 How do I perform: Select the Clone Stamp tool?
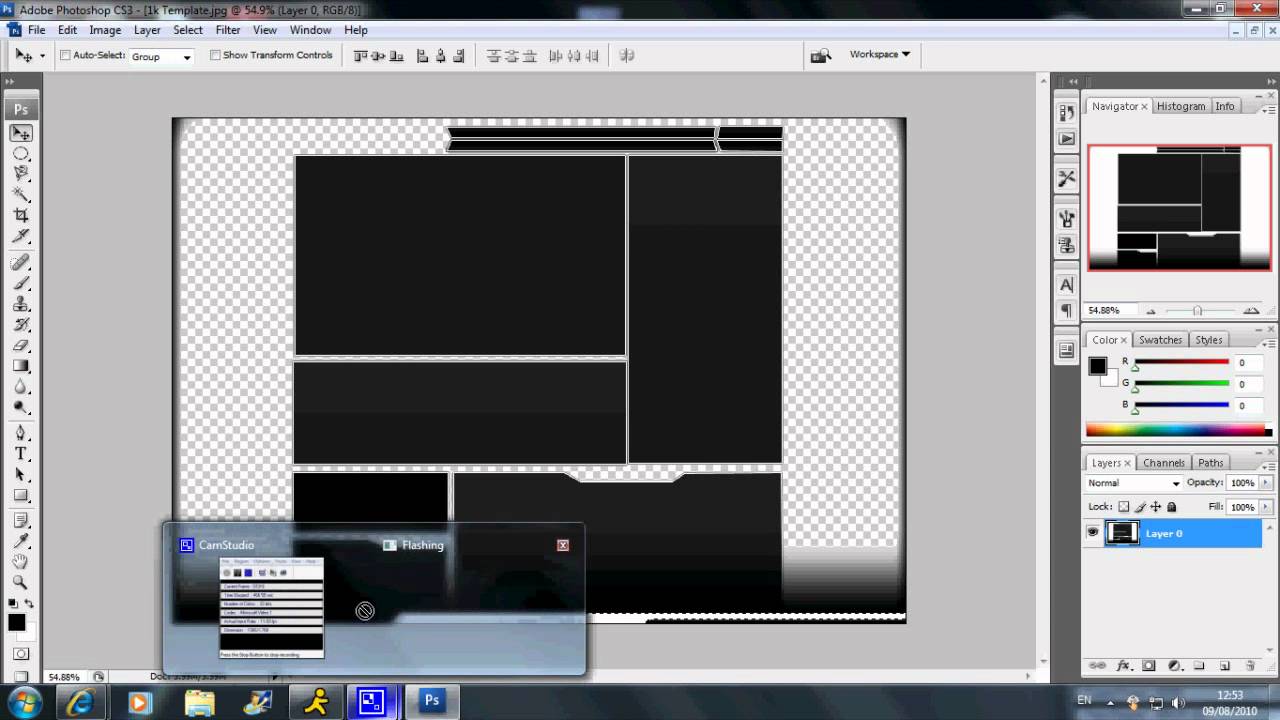pos(21,304)
